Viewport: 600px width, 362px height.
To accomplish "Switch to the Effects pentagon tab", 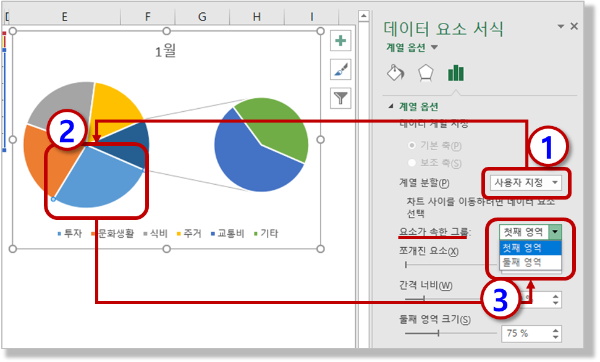I will click(426, 73).
